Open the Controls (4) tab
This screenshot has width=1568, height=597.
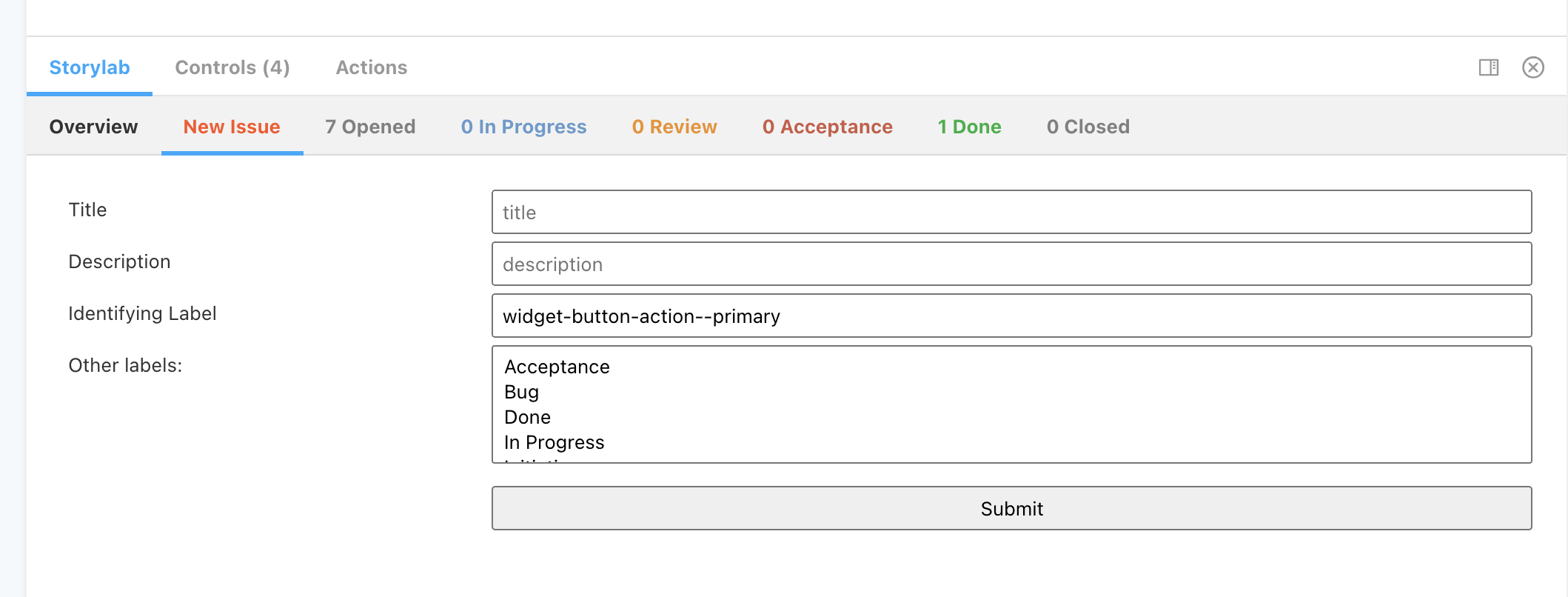tap(232, 67)
